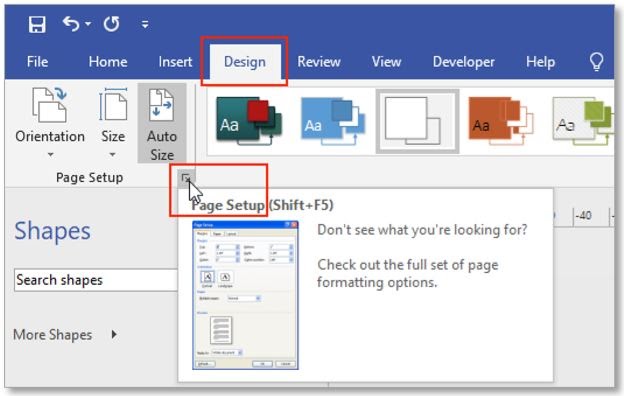
Task: Open Page Setup dialog launcher
Action: coord(186,178)
